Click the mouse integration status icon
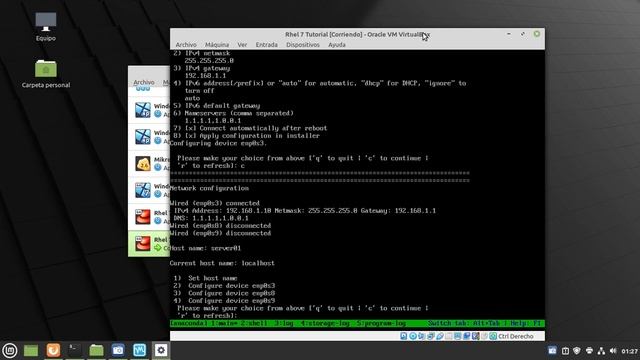Viewport: 640px width, 360px height. (484, 336)
